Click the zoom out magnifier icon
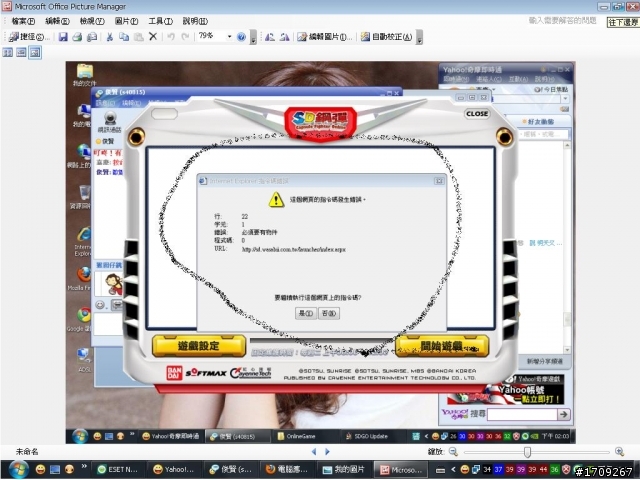This screenshot has height=480, width=640. [x=453, y=452]
